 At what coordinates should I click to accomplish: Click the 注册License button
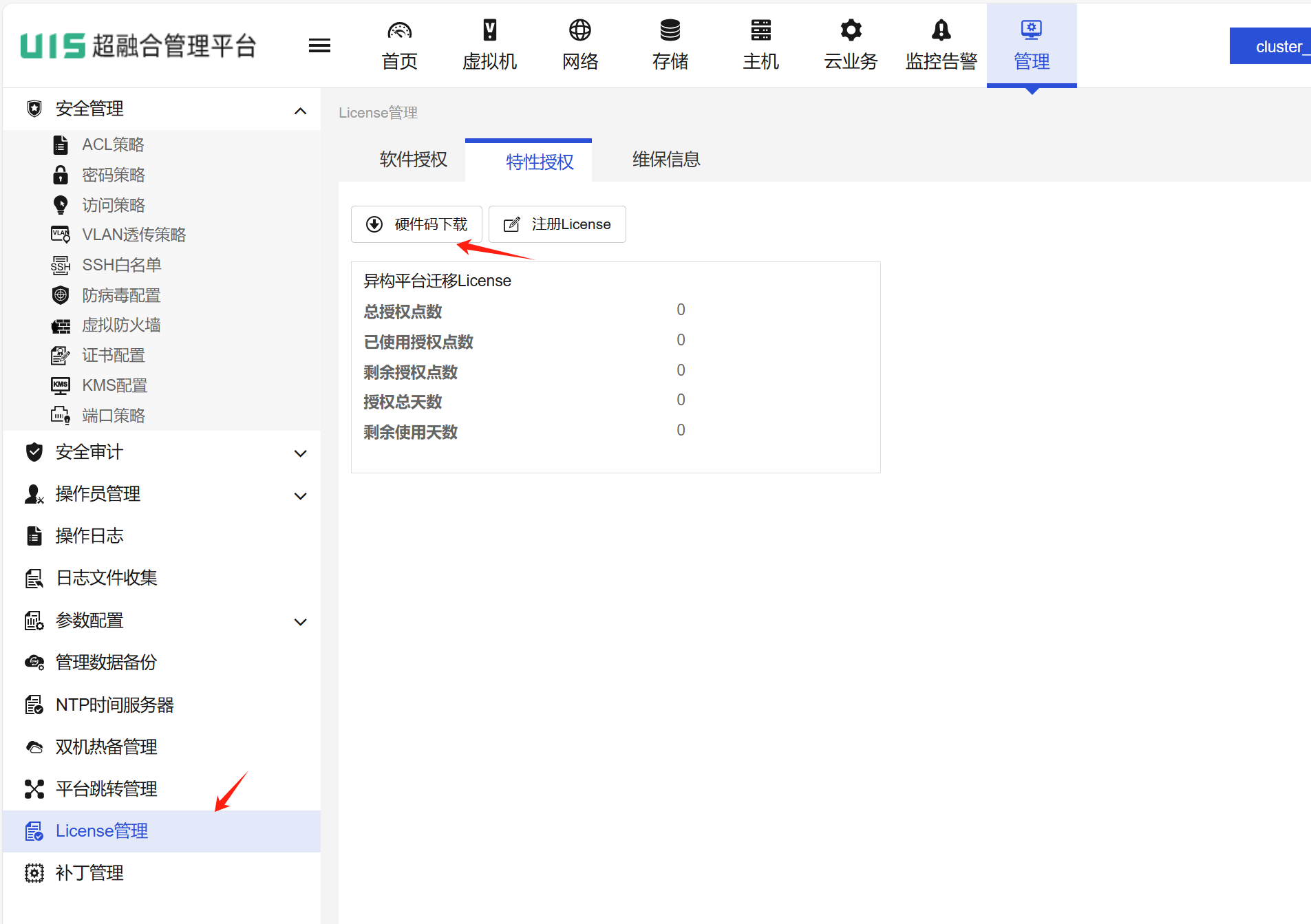click(x=557, y=224)
